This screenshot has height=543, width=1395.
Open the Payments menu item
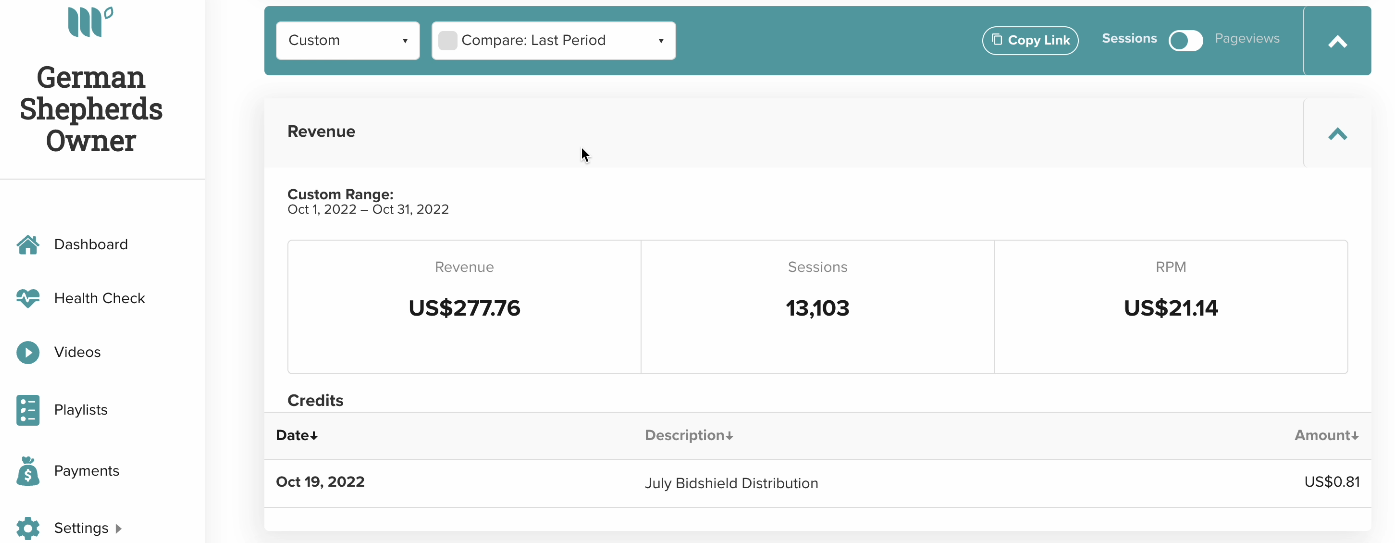click(87, 471)
